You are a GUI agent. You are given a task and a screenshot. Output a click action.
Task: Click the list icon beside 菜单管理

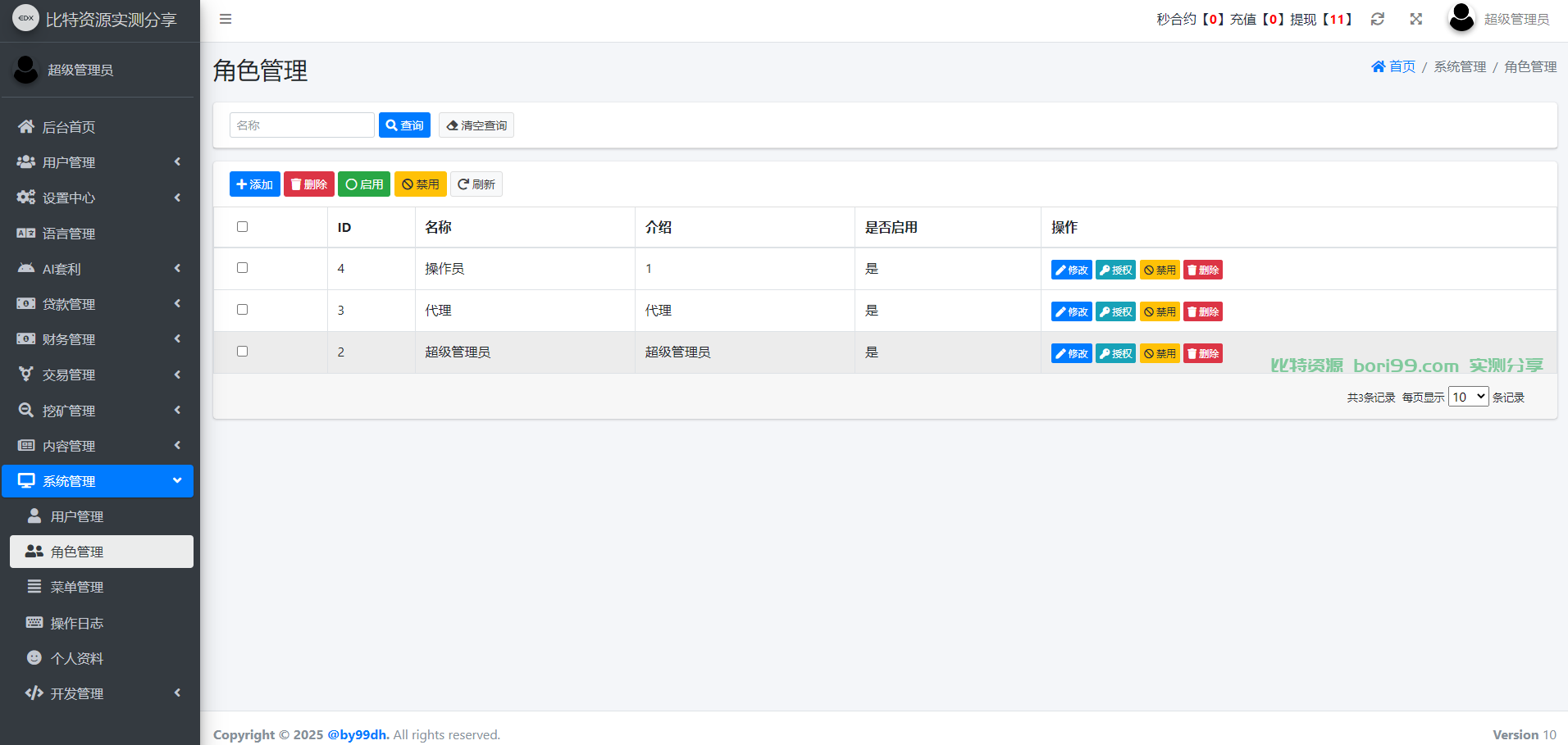click(x=34, y=586)
